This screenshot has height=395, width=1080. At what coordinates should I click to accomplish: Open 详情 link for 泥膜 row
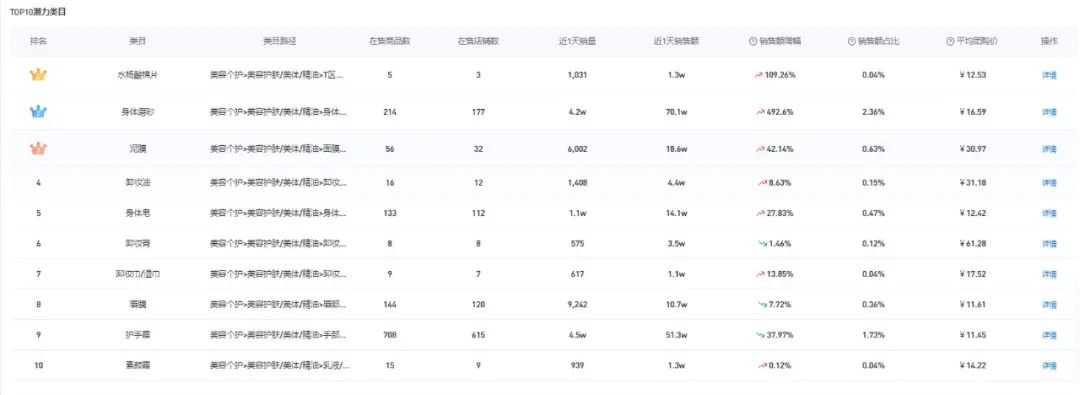click(x=1049, y=148)
